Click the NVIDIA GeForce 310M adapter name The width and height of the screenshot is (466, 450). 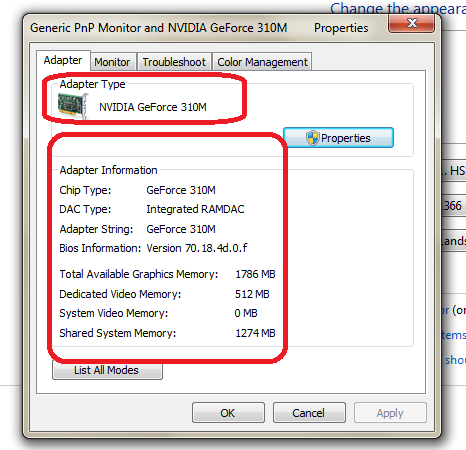[153, 107]
